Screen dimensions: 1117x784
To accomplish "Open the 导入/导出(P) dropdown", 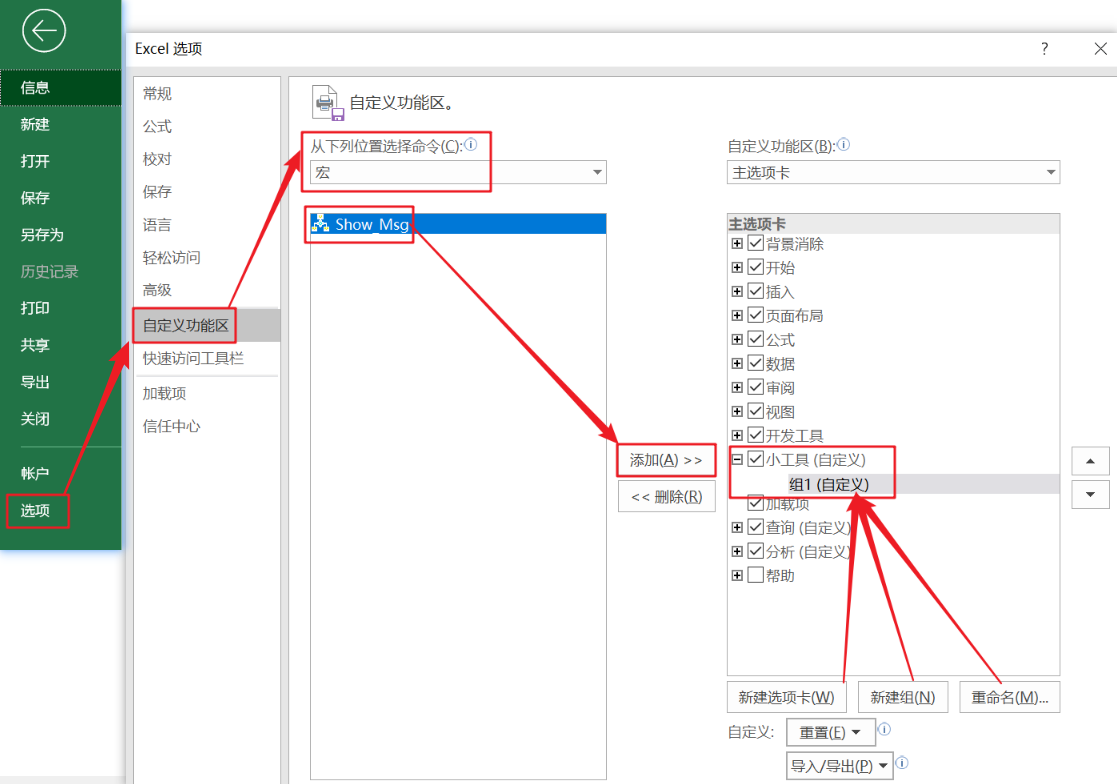I will tap(839, 766).
